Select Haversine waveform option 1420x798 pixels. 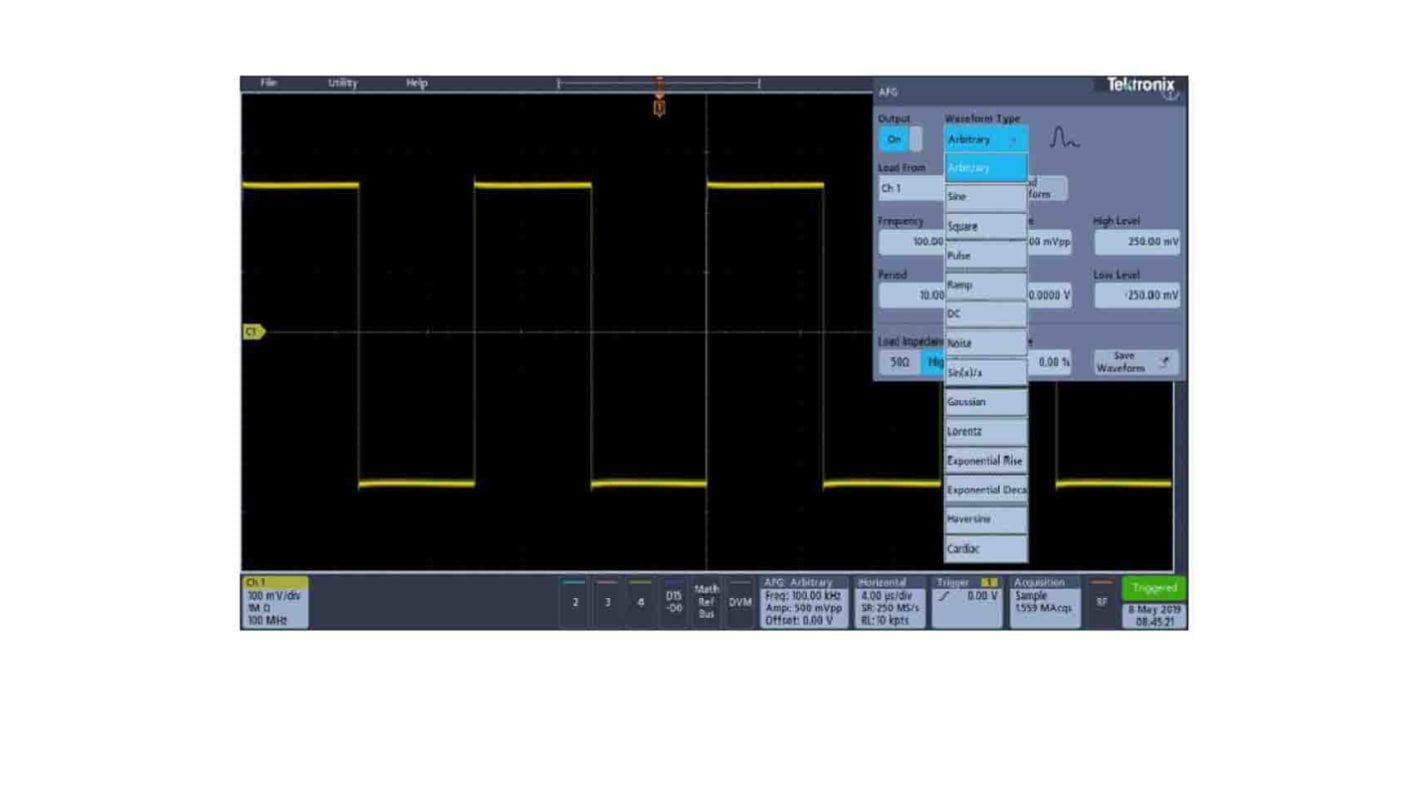pyautogui.click(x=986, y=519)
